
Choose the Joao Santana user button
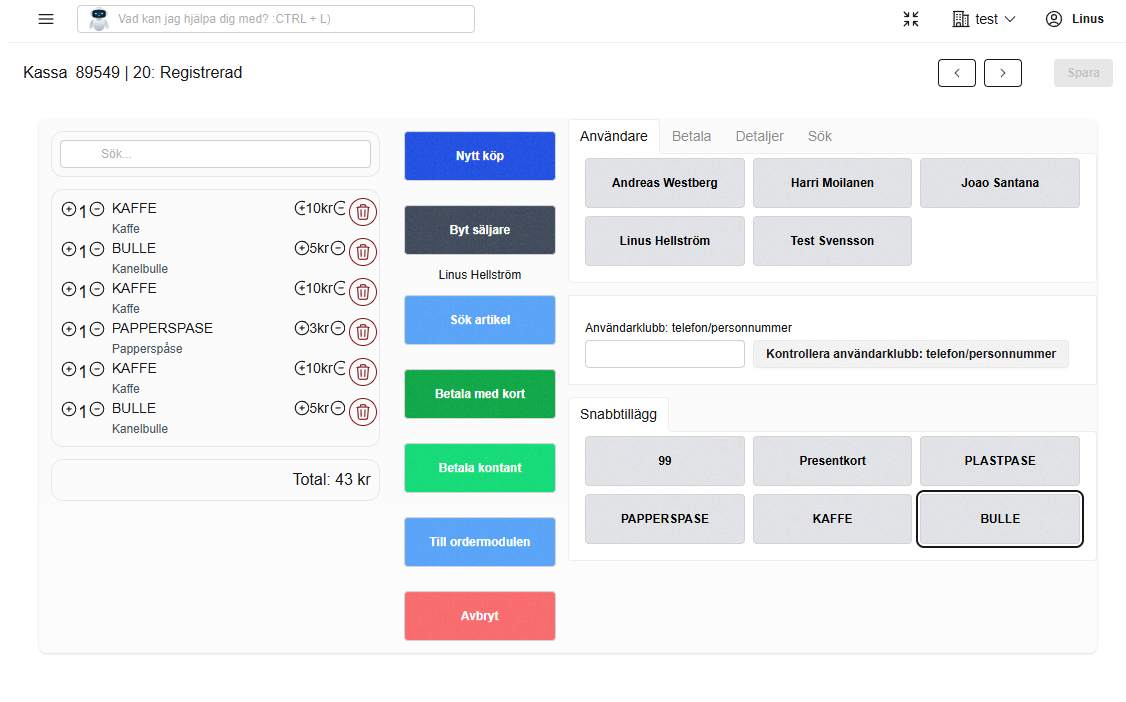[x=1000, y=183]
